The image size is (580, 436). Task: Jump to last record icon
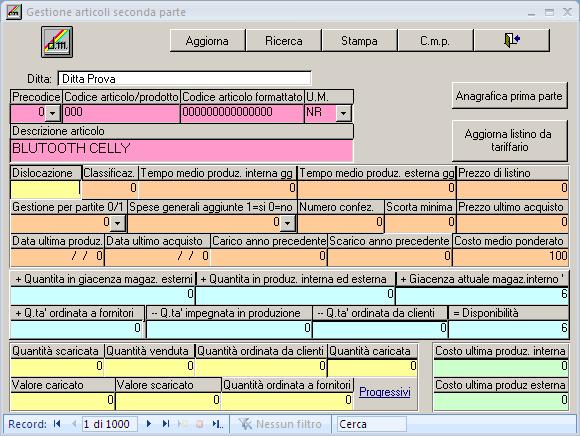[x=166, y=424]
